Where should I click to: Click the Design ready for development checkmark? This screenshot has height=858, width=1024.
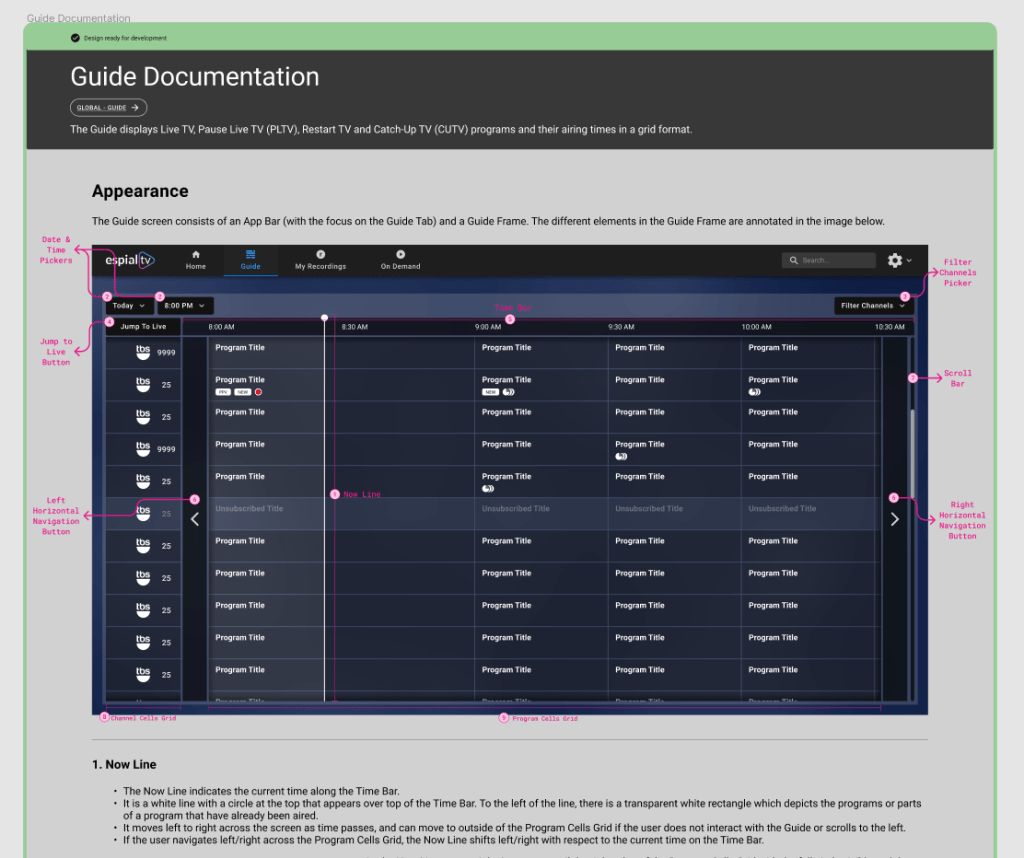(x=75, y=38)
